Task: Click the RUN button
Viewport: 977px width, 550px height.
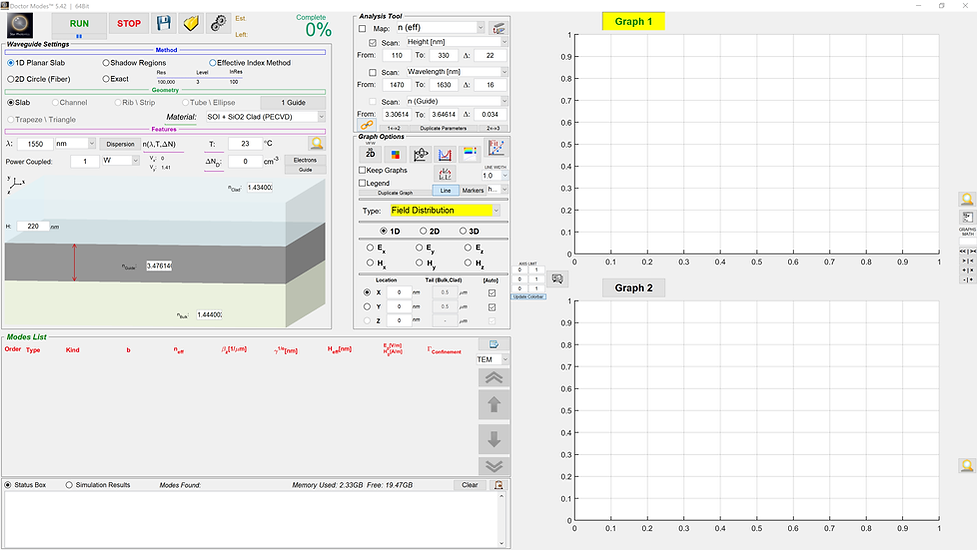Action: [79, 24]
